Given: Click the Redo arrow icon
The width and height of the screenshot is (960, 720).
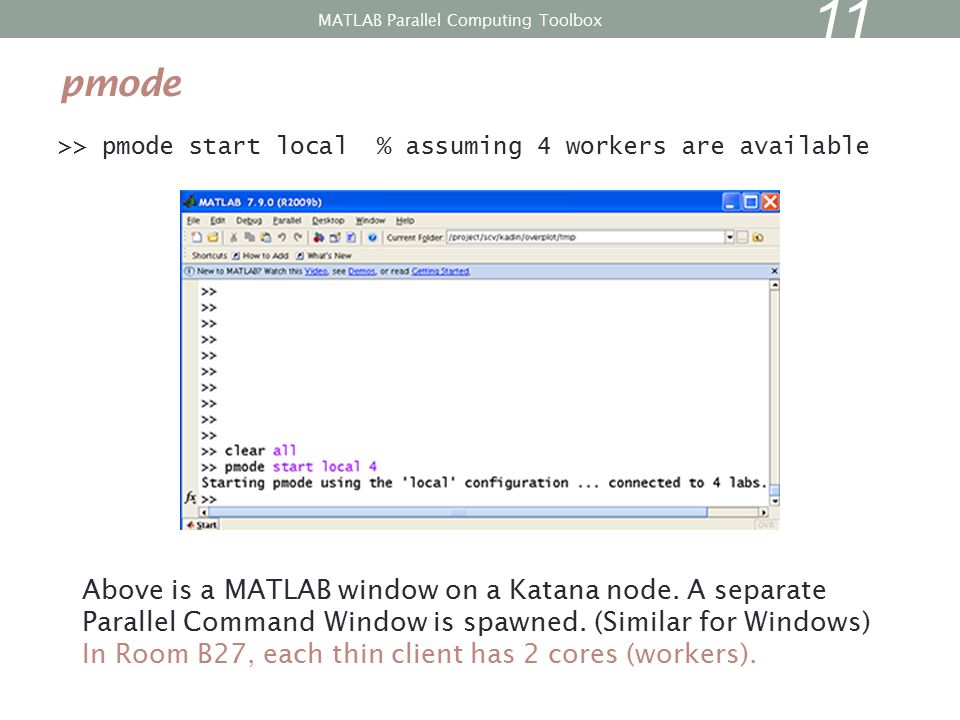Looking at the screenshot, I should coord(298,237).
